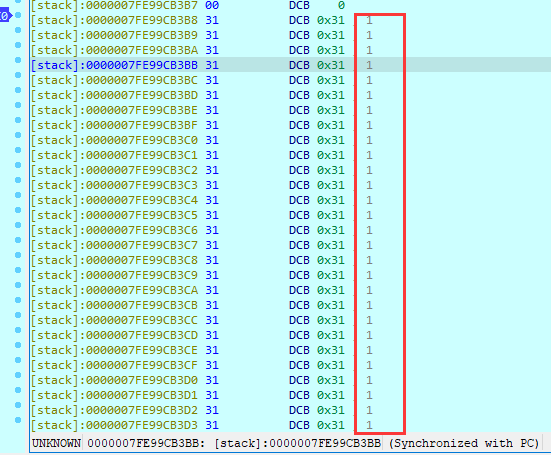
Task: Click UNKNOWN label in status bar
Action: click(x=56, y=443)
